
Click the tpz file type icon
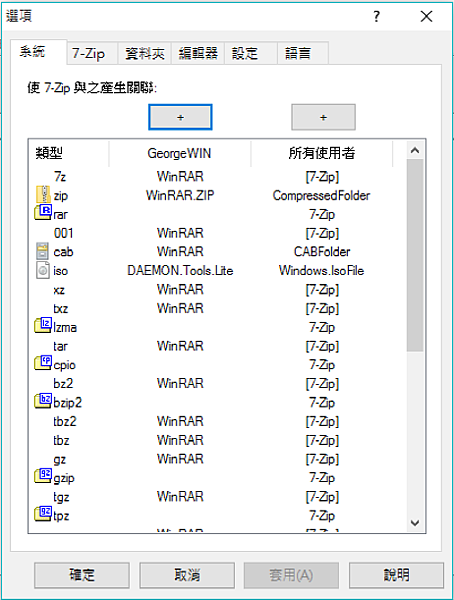tap(43, 514)
